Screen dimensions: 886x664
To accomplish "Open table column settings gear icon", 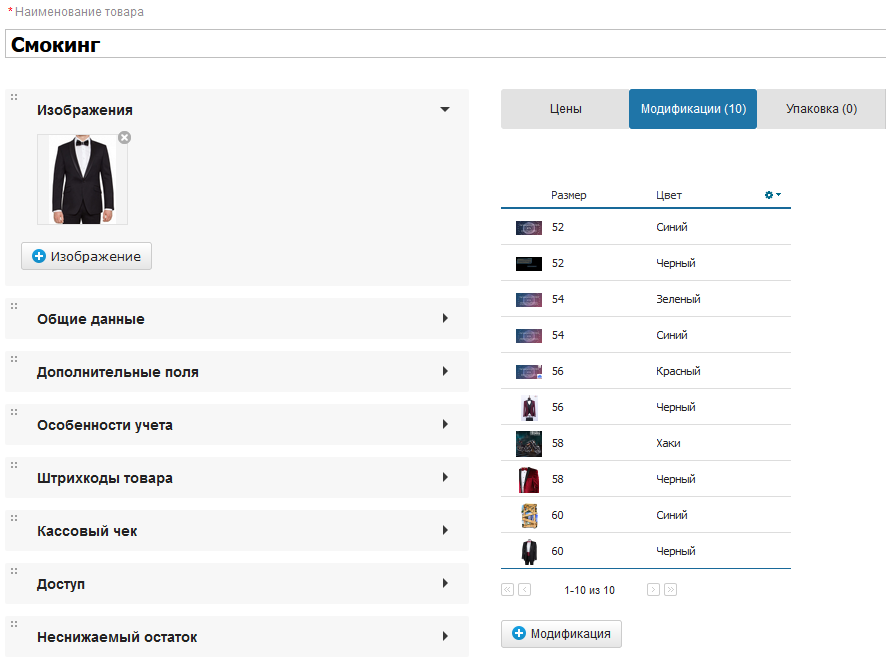I will click(771, 195).
